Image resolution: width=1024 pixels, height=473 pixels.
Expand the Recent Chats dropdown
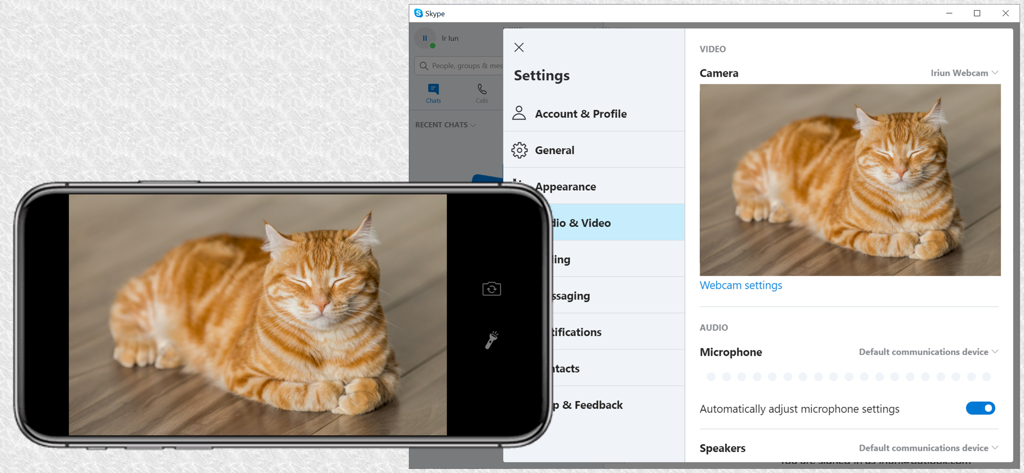point(445,125)
